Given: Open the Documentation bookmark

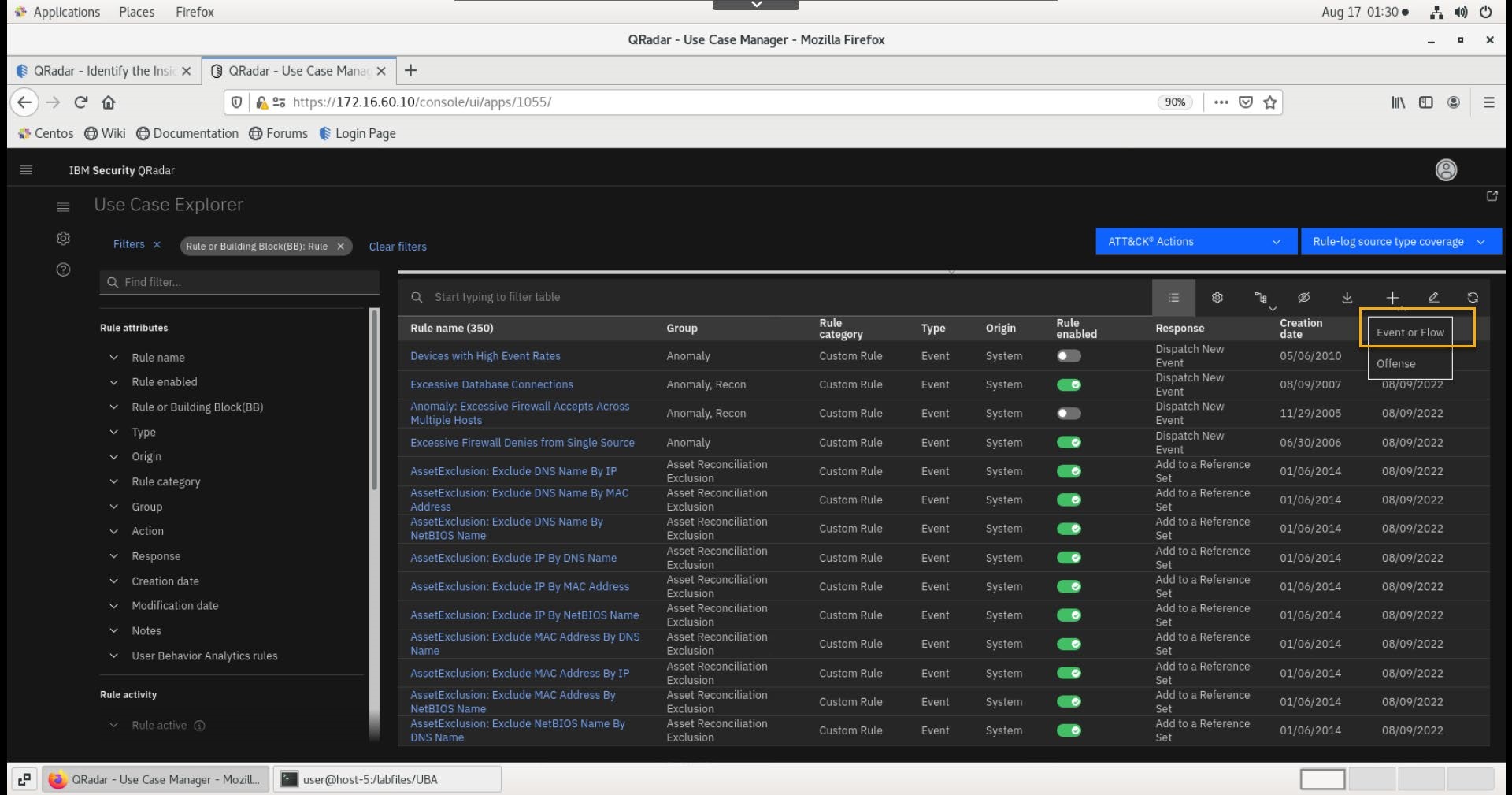Looking at the screenshot, I should [x=187, y=134].
